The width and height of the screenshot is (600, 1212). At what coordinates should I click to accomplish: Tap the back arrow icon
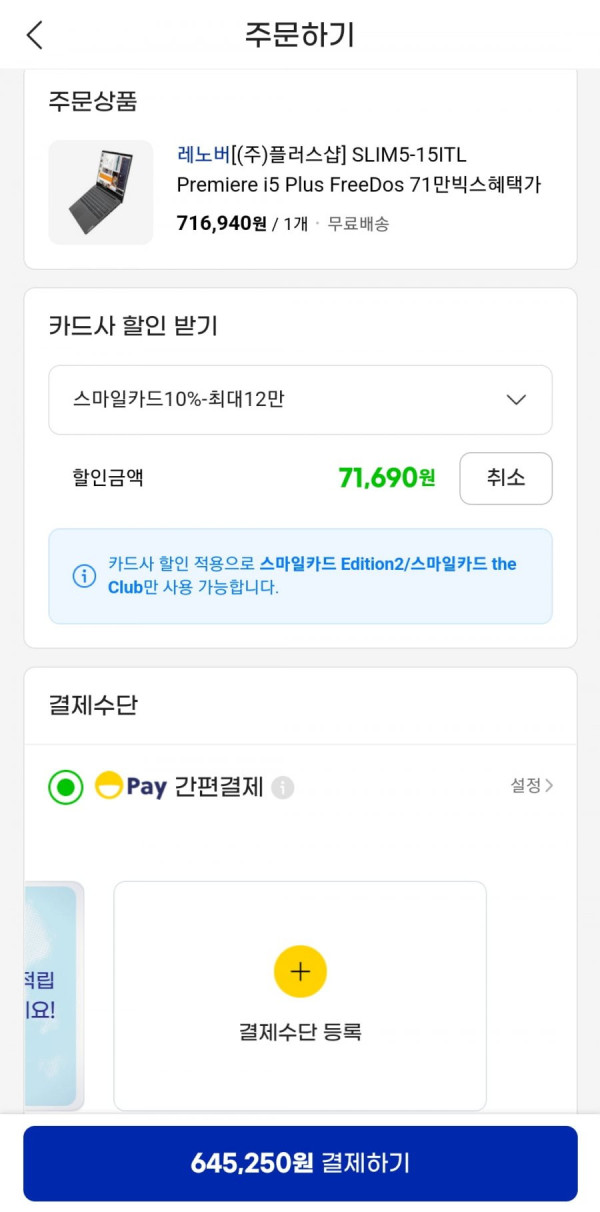tap(35, 35)
